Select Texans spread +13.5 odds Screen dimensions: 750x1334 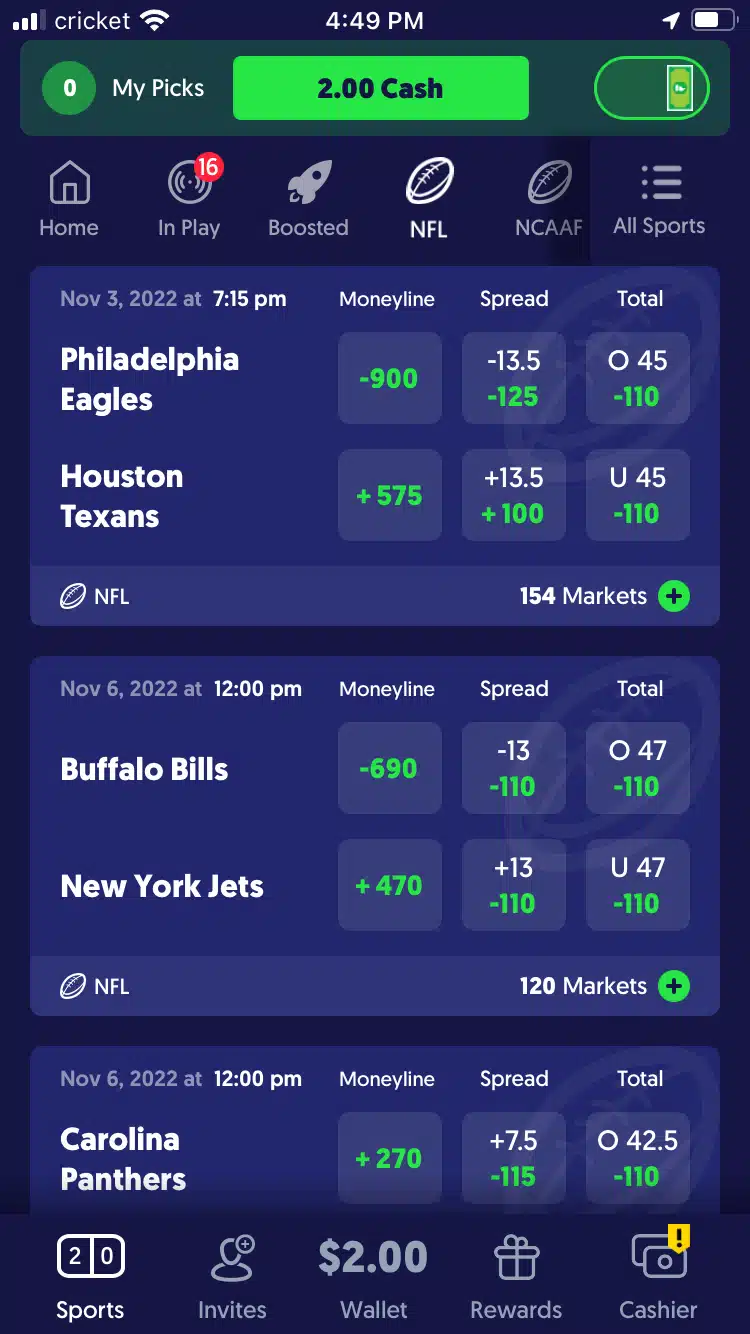(514, 495)
